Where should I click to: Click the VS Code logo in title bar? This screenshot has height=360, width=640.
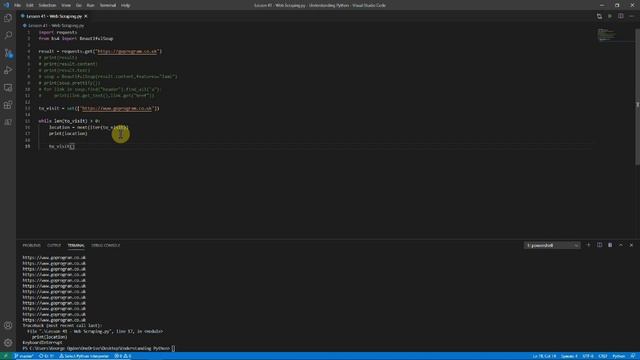pos(6,5)
